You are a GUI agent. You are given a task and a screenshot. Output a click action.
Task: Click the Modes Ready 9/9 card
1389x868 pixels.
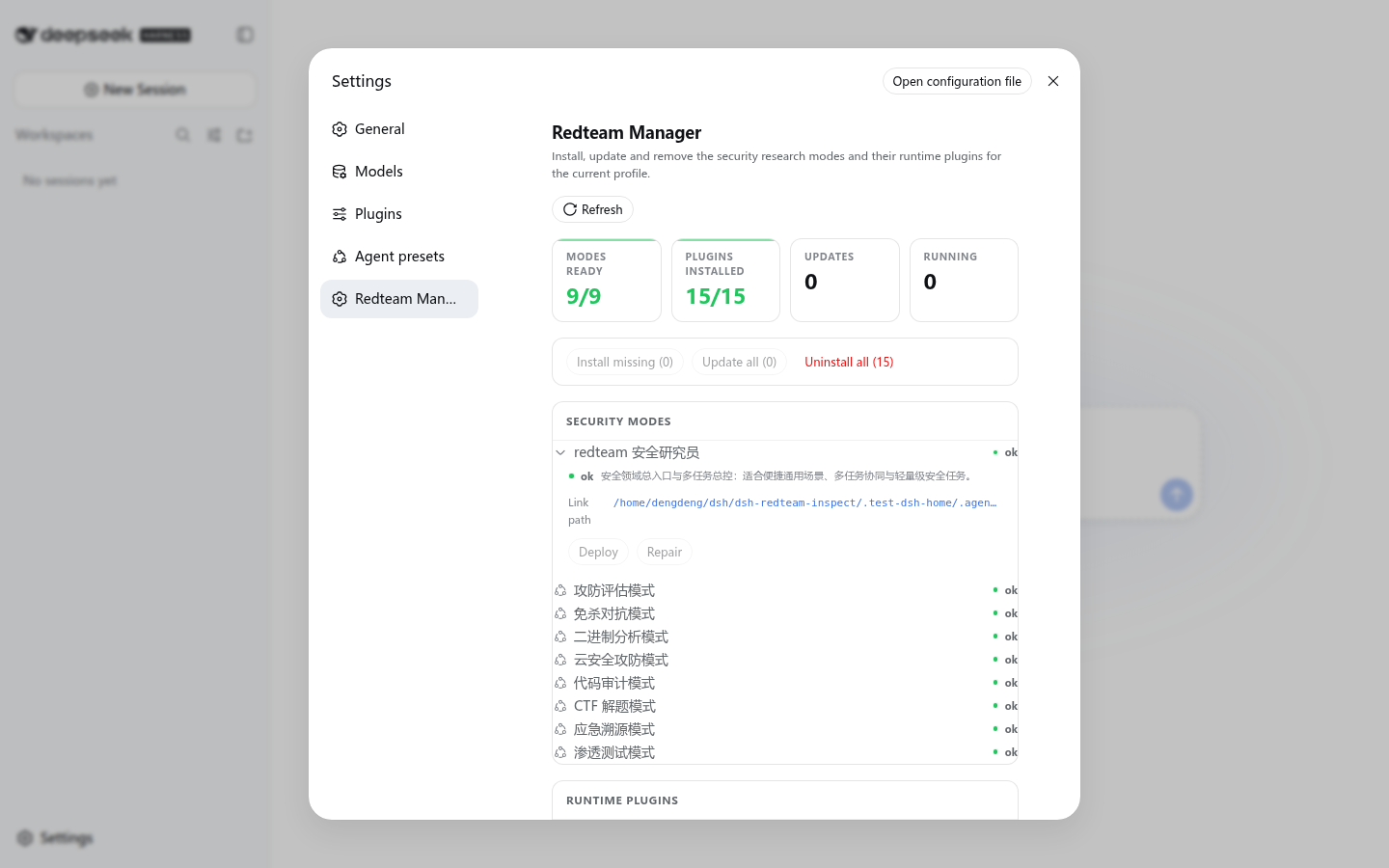[x=607, y=280]
